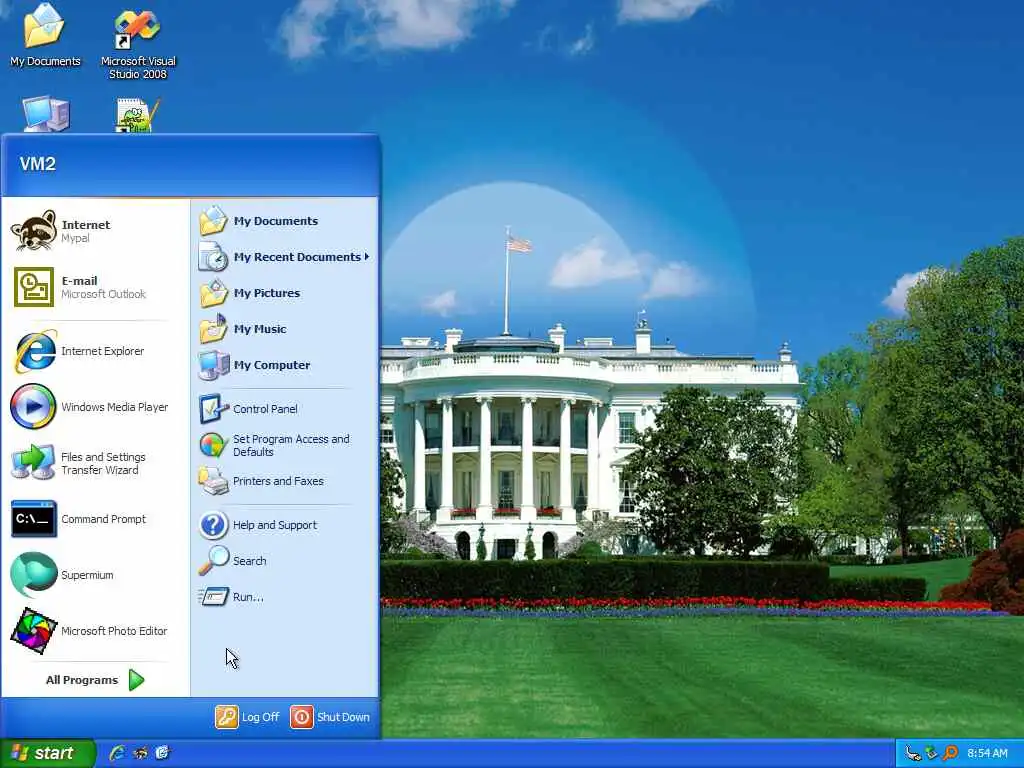The width and height of the screenshot is (1024, 768).
Task: Launch Internet Explorer from Quick Launch
Action: 118,753
